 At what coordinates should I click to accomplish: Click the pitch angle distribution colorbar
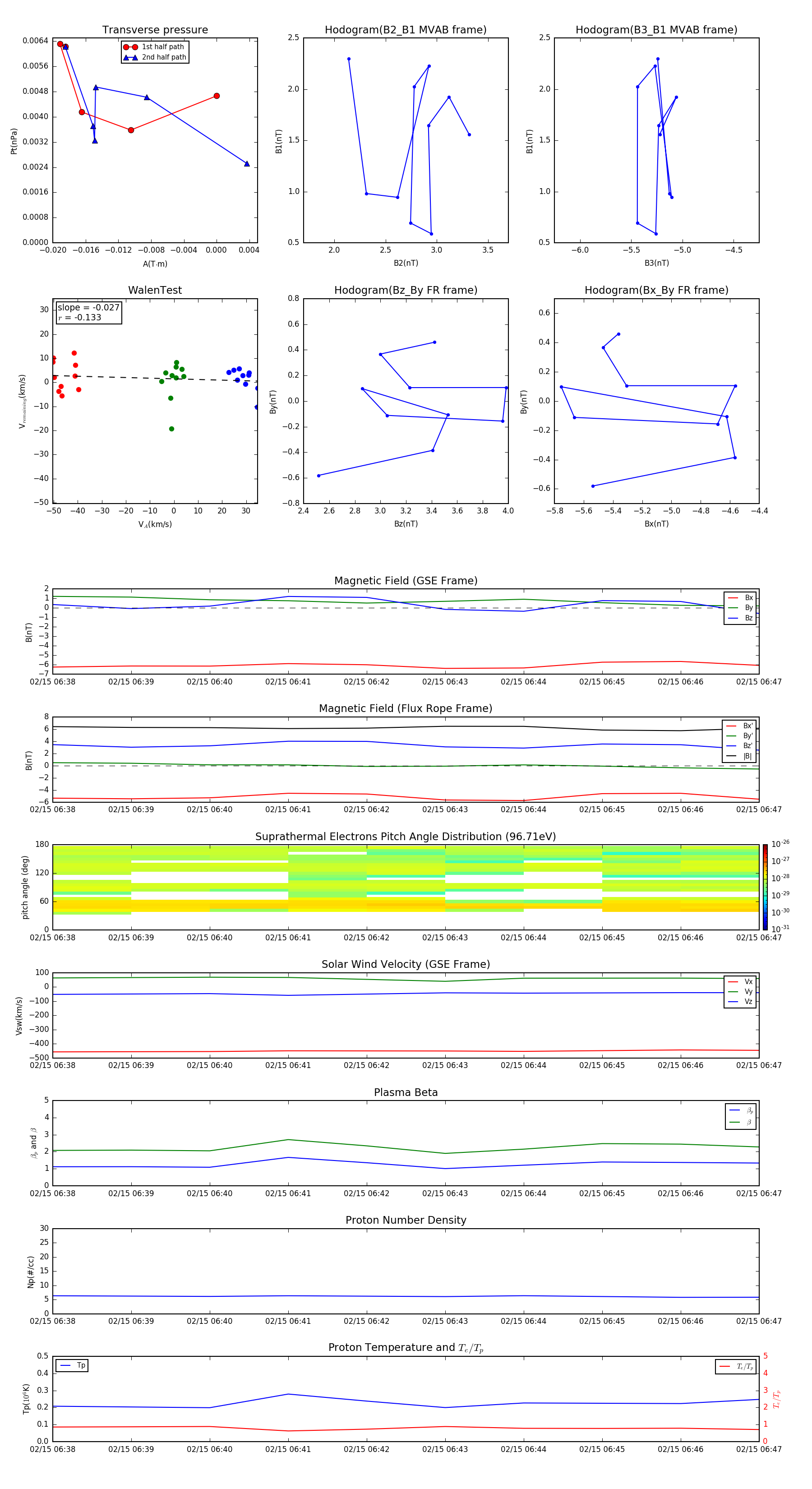[765, 887]
